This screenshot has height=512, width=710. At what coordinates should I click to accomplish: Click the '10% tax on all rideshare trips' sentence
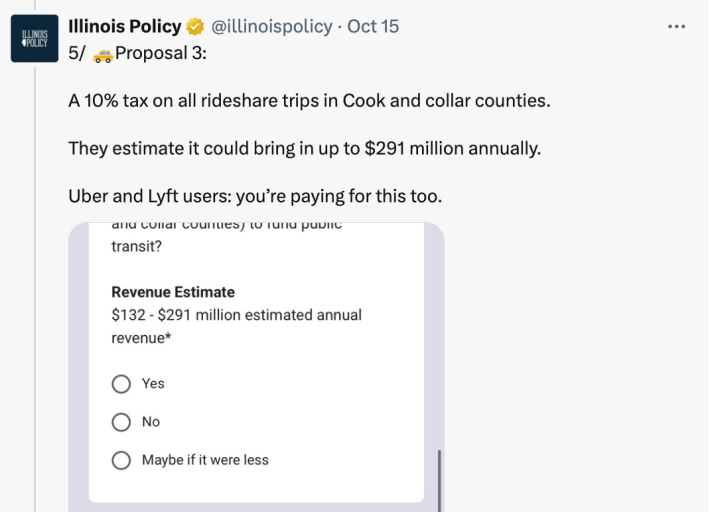(309, 102)
